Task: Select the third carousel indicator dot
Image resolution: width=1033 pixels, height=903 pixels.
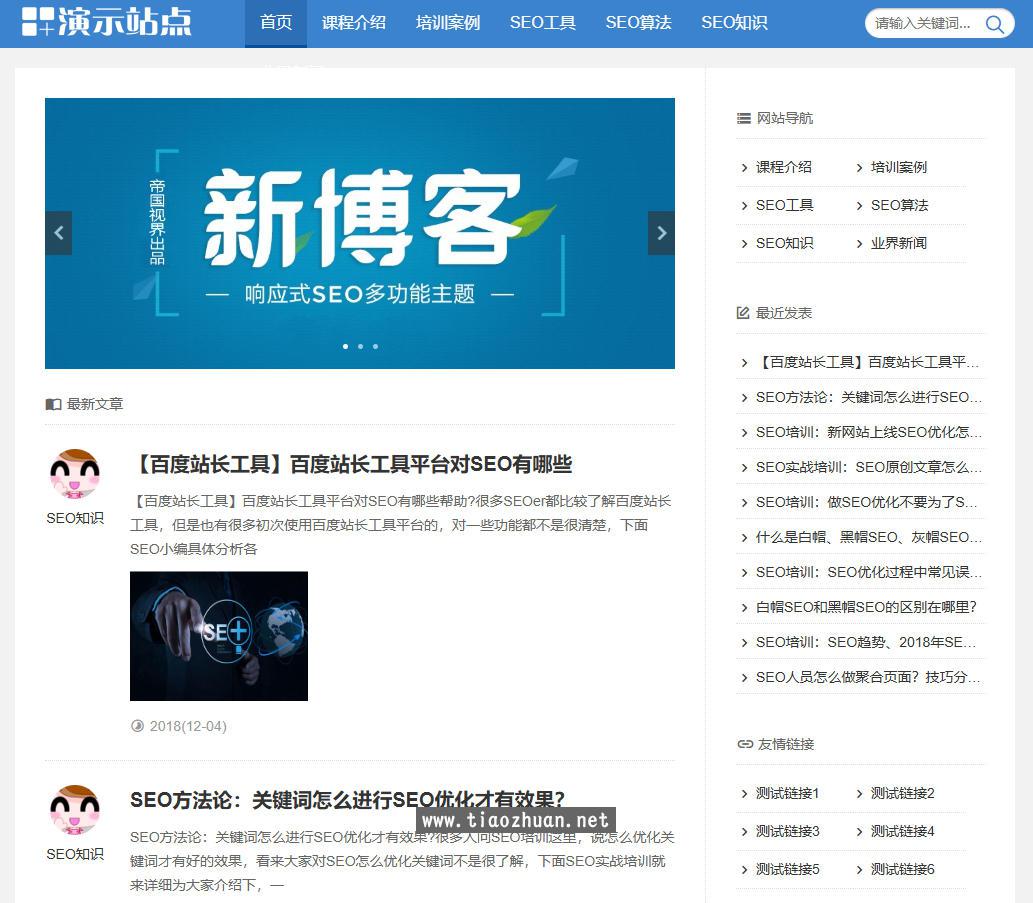Action: [x=375, y=346]
